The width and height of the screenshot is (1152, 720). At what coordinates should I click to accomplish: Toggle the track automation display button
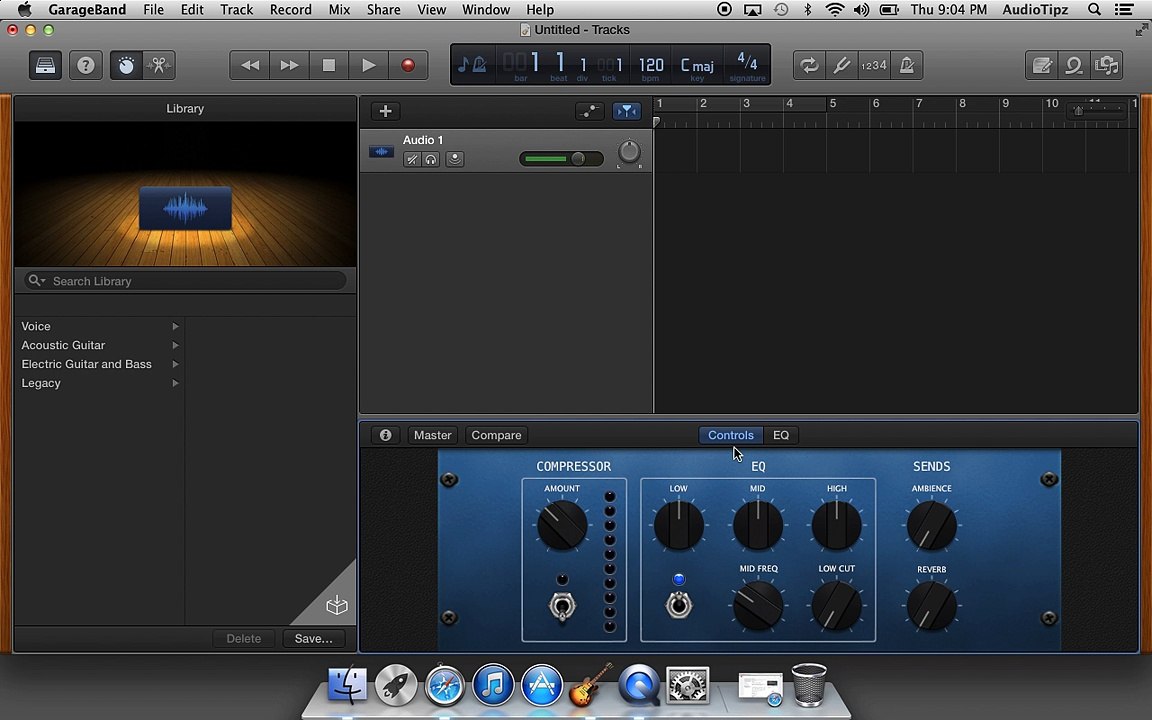(x=590, y=111)
